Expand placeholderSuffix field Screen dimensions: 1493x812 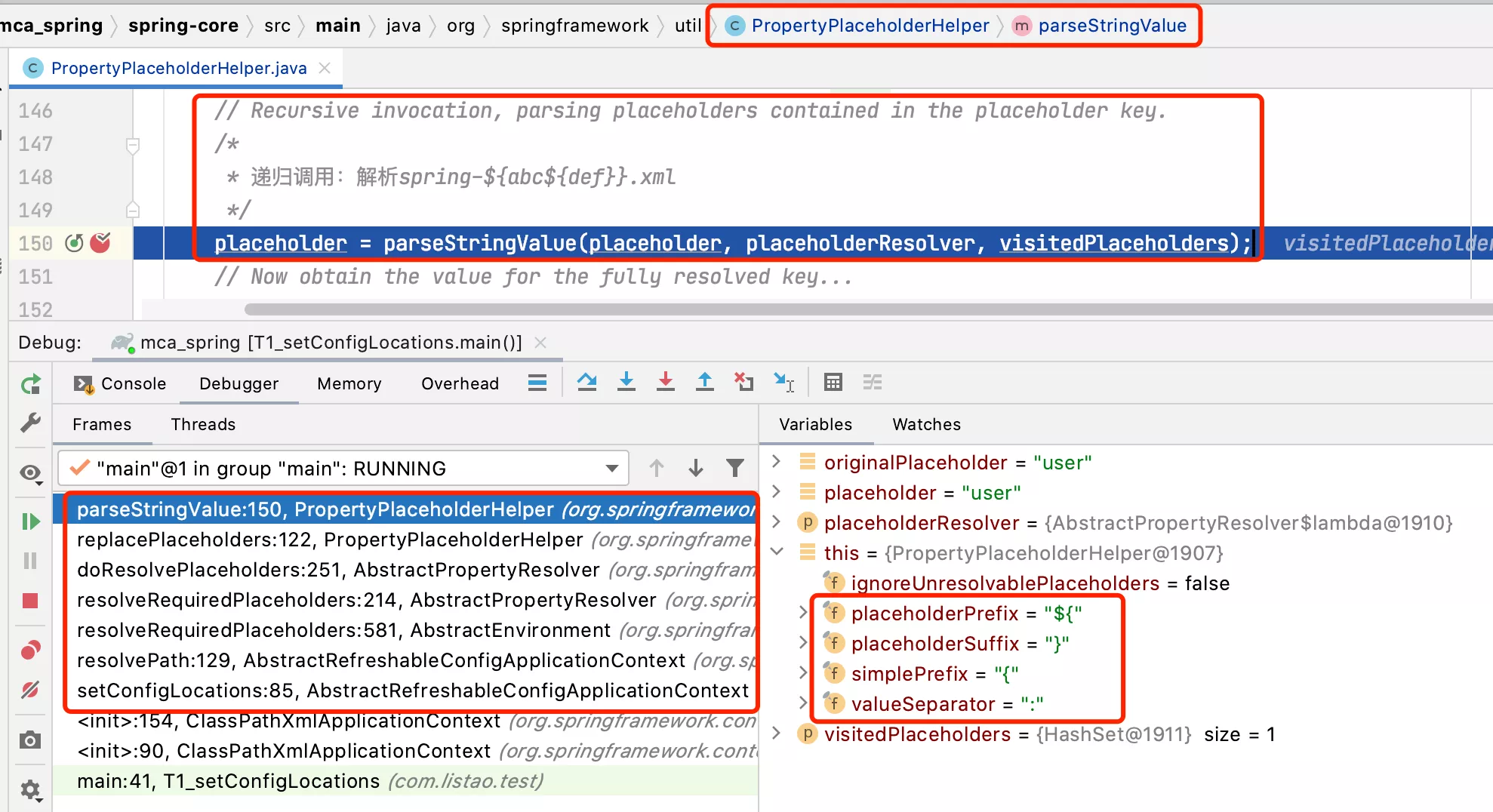point(803,643)
